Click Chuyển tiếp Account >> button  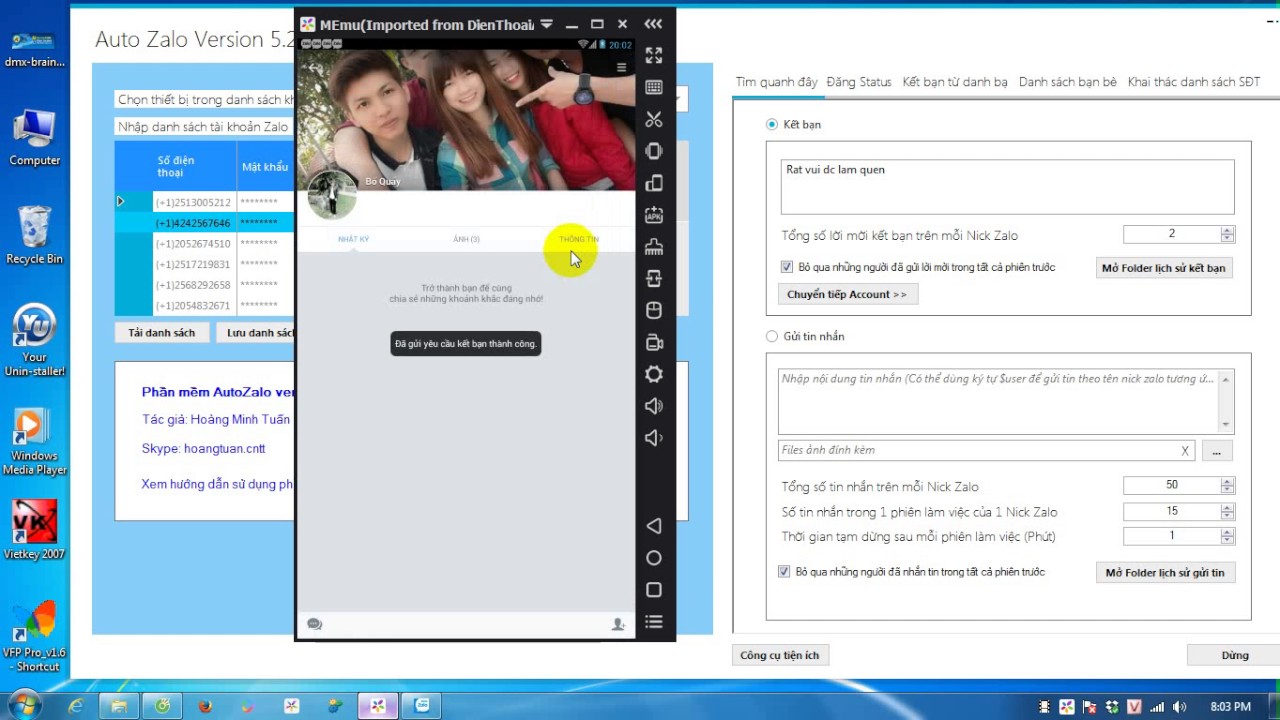pyautogui.click(x=847, y=294)
